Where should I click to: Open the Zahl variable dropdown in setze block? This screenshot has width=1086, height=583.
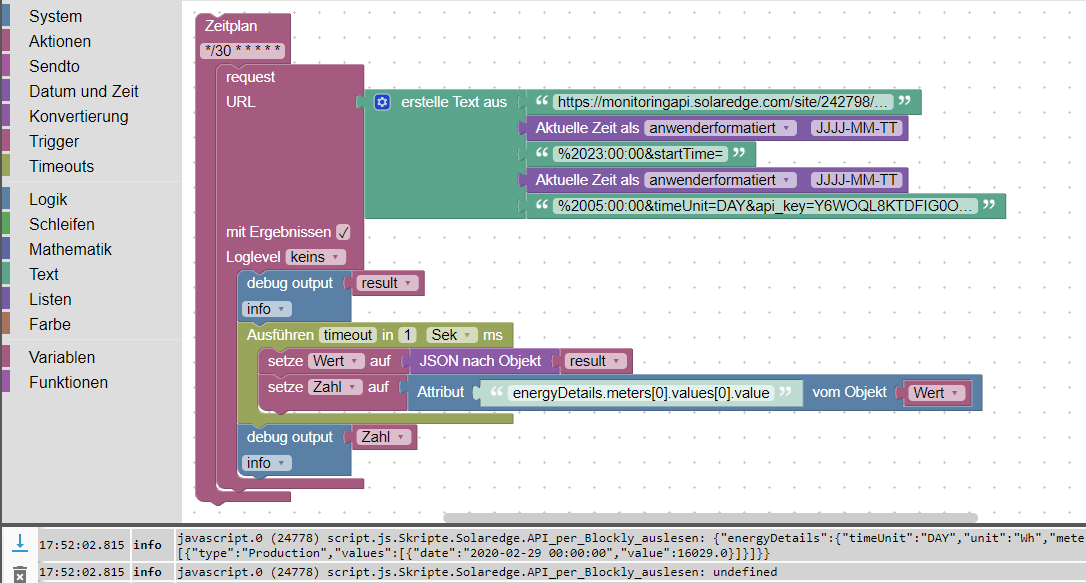[335, 387]
